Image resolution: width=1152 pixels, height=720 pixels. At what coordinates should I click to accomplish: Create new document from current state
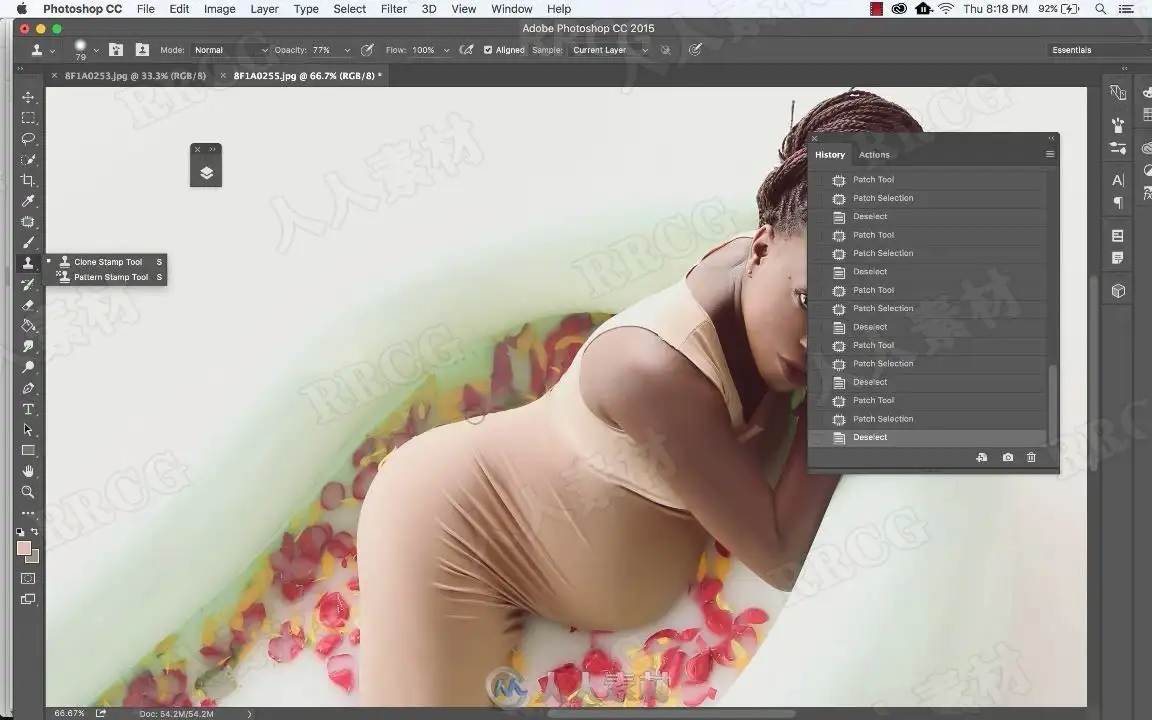coord(982,457)
